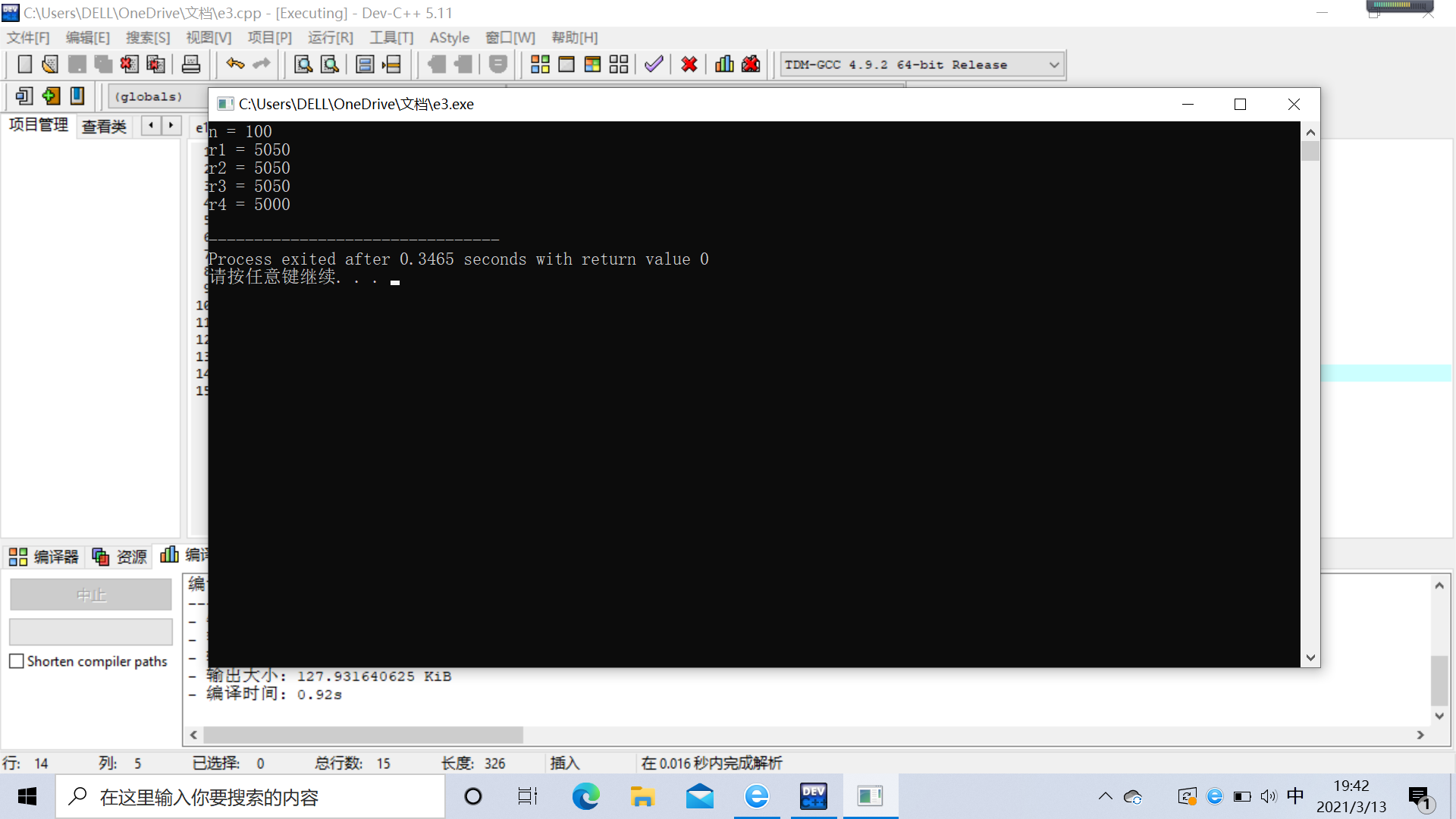Click the New file toolbar icon
This screenshot has width=1456, height=819.
(24, 64)
